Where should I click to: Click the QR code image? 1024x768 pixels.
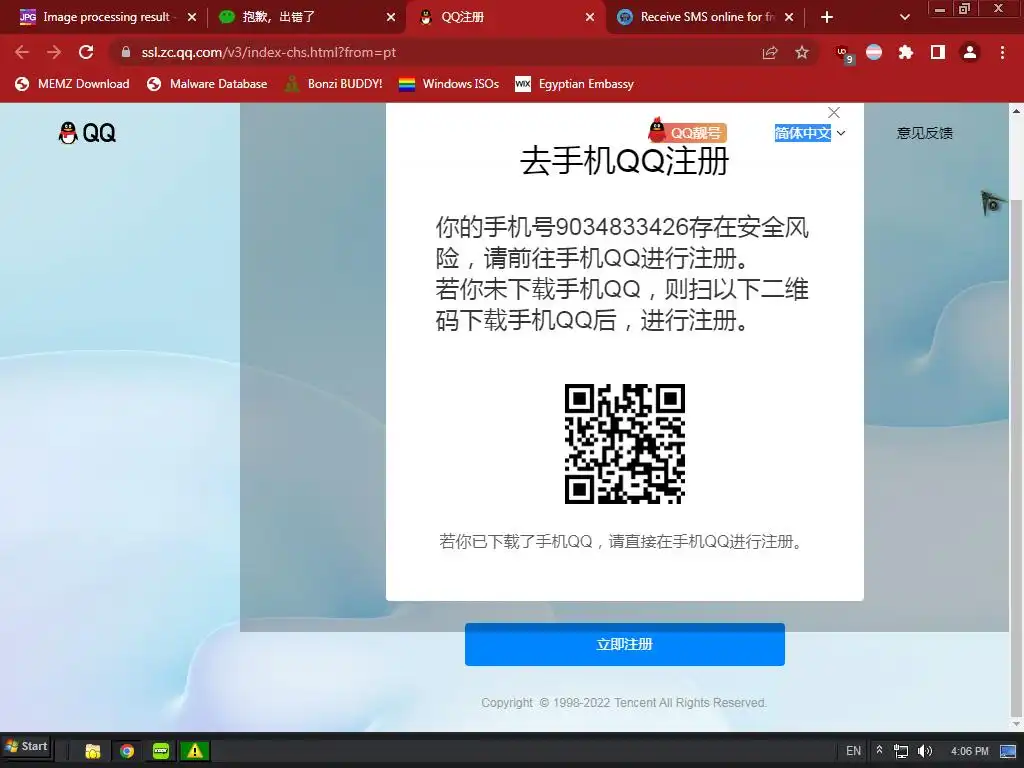point(624,443)
